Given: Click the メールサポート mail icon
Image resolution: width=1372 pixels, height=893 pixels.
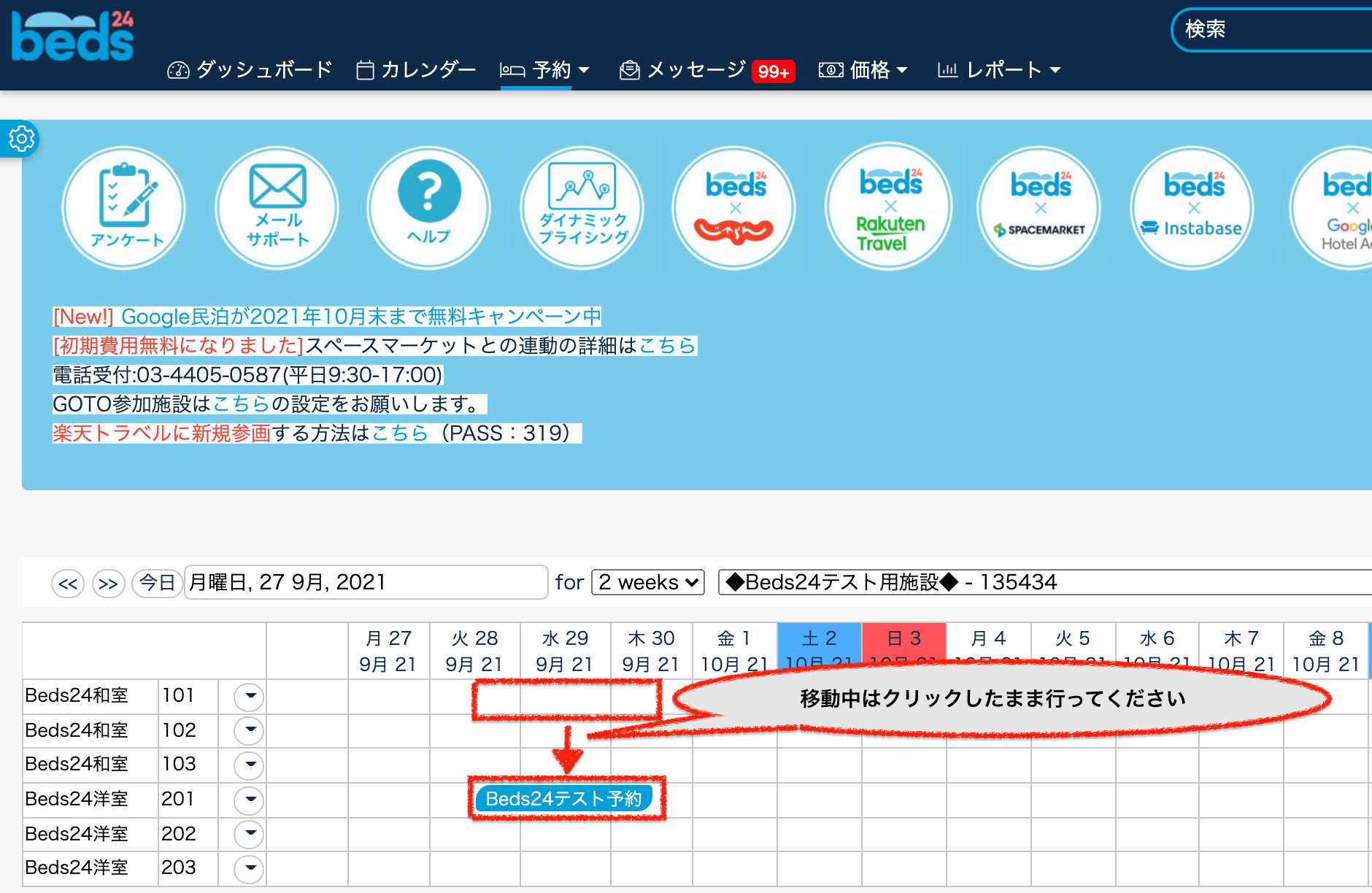Looking at the screenshot, I should point(277,208).
